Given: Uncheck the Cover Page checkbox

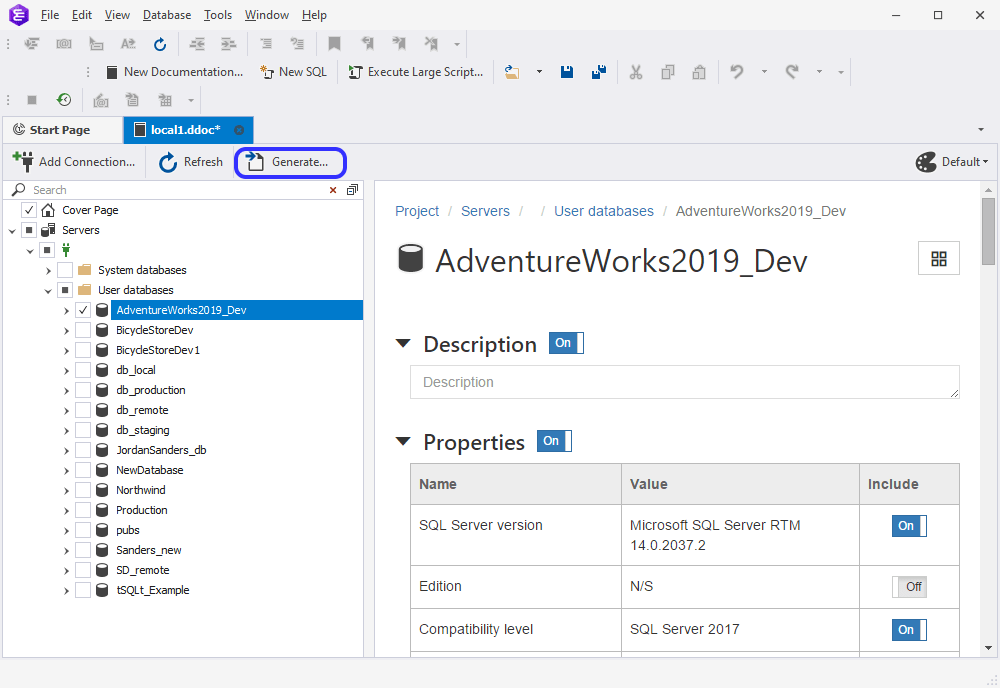Looking at the screenshot, I should tap(29, 210).
